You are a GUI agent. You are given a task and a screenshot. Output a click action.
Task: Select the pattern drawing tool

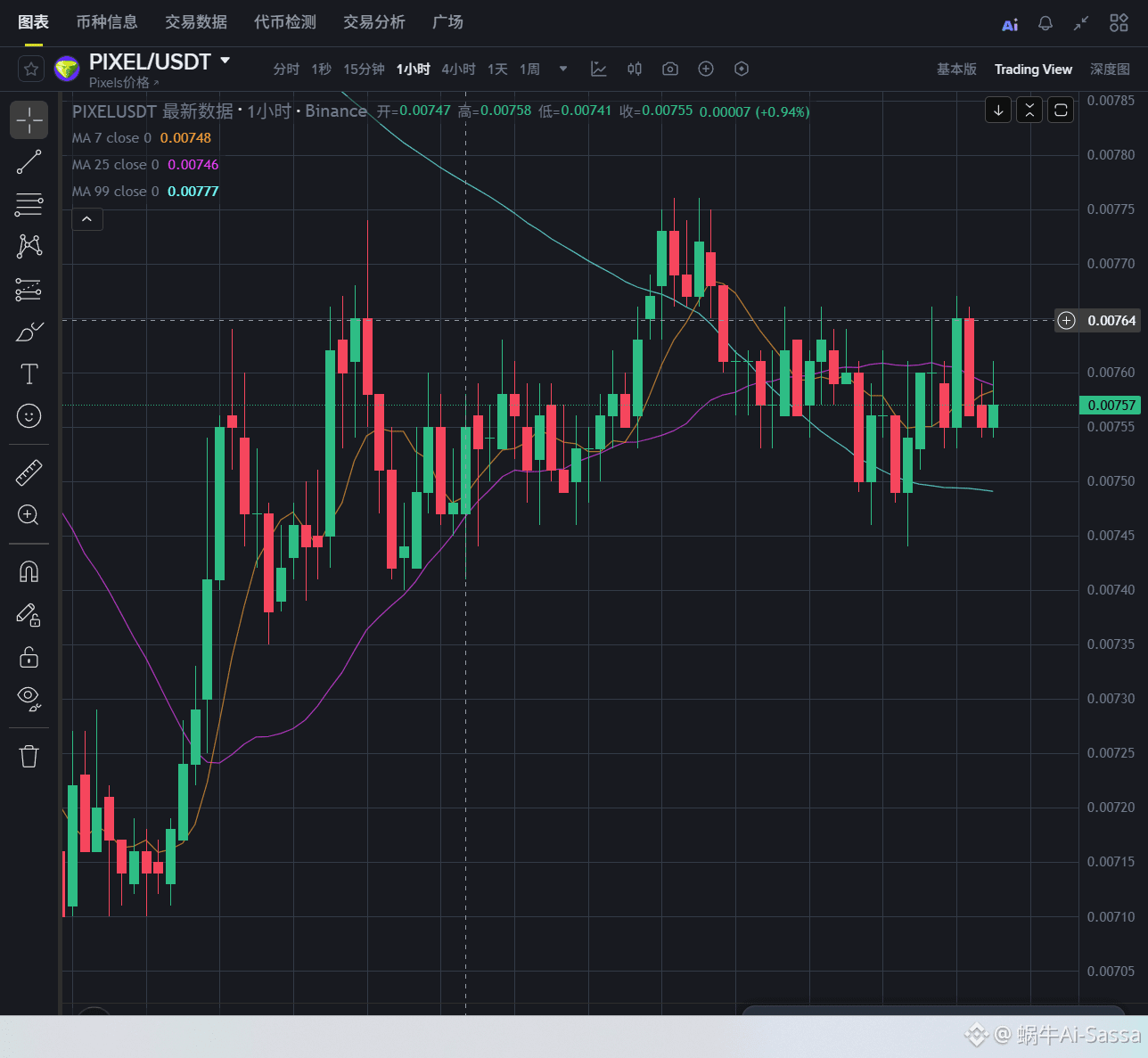tap(29, 246)
